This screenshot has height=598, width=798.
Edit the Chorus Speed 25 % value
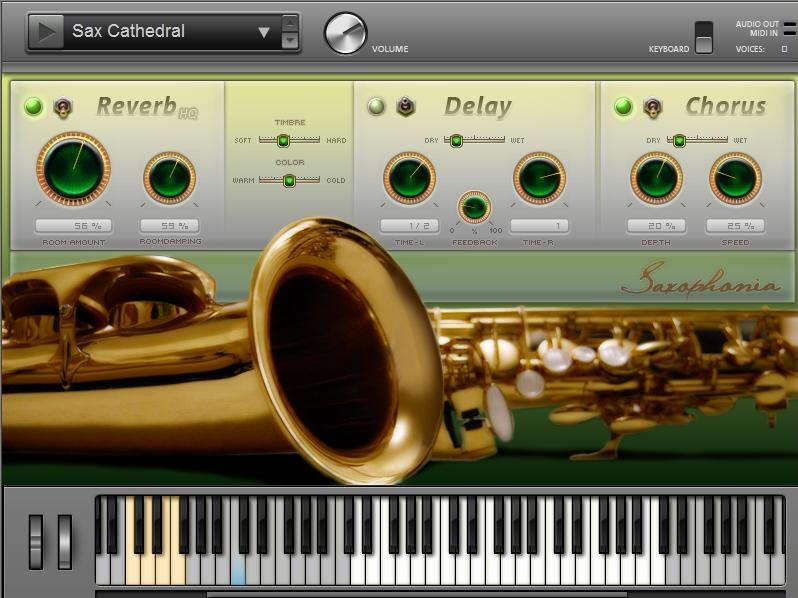click(735, 225)
